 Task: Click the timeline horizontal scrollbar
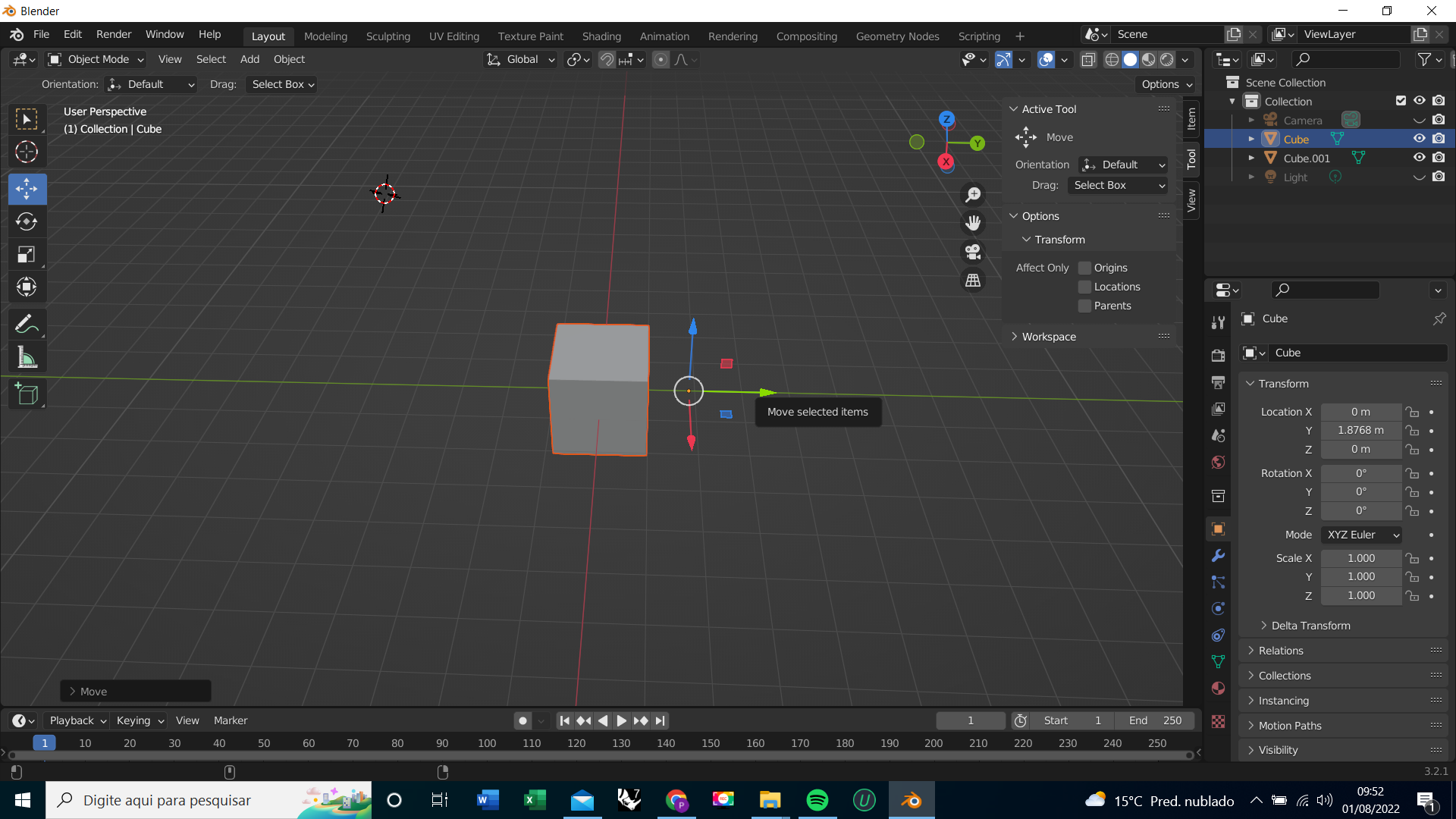[x=599, y=755]
